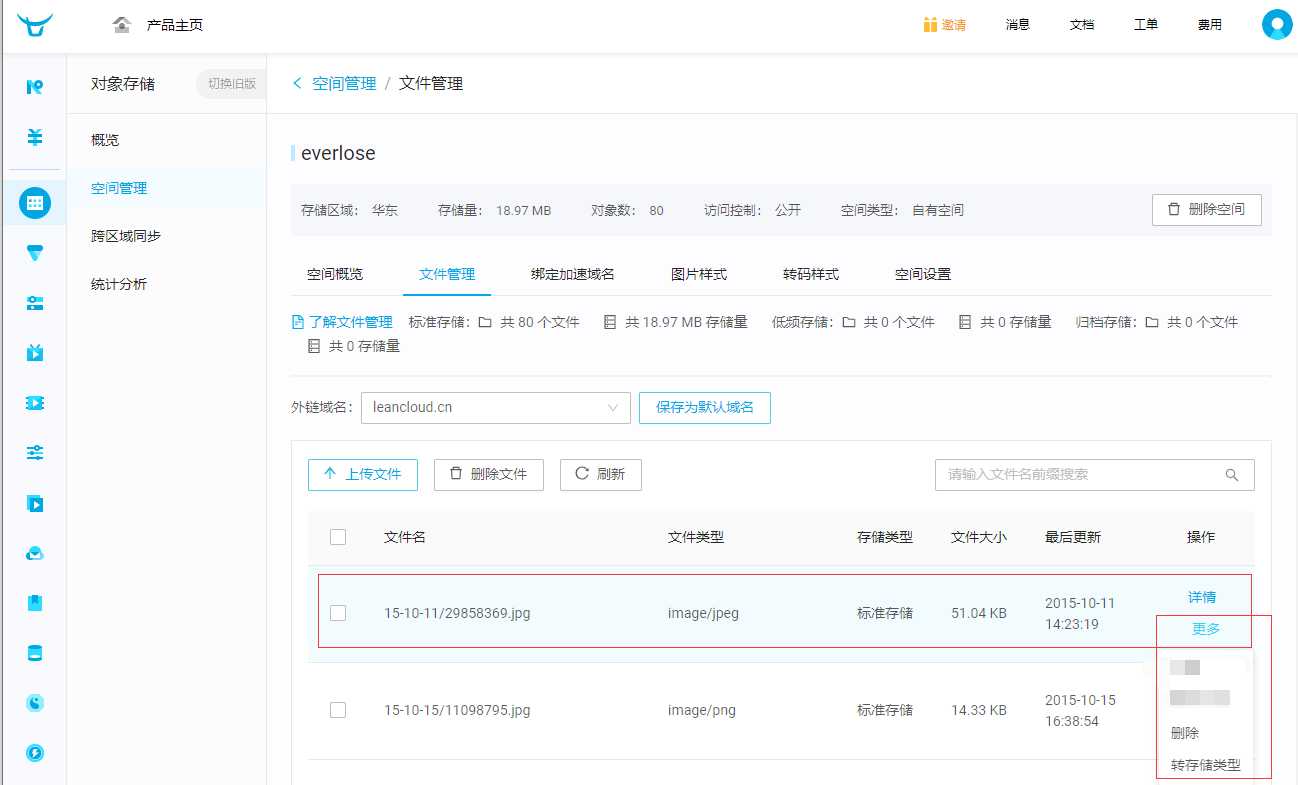The image size is (1298, 785).
Task: Focus the file name prefix search field
Action: [1094, 475]
